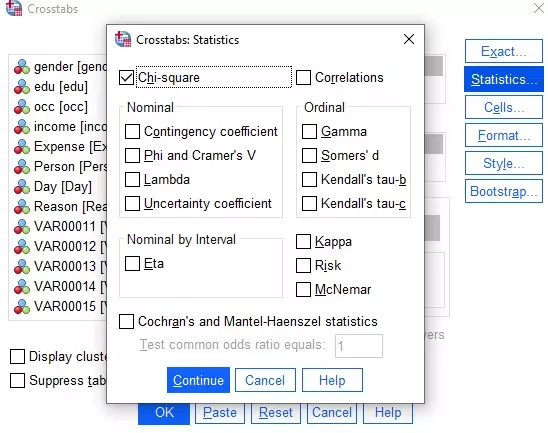Click Help in the Crosstabs window
548x433 pixels.
(x=388, y=413)
